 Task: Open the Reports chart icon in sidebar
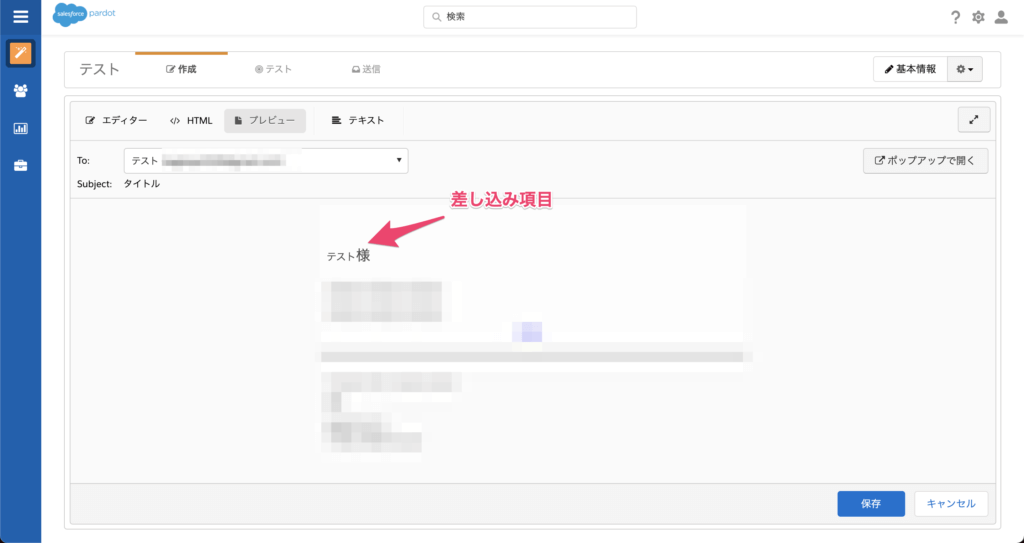coord(20,128)
